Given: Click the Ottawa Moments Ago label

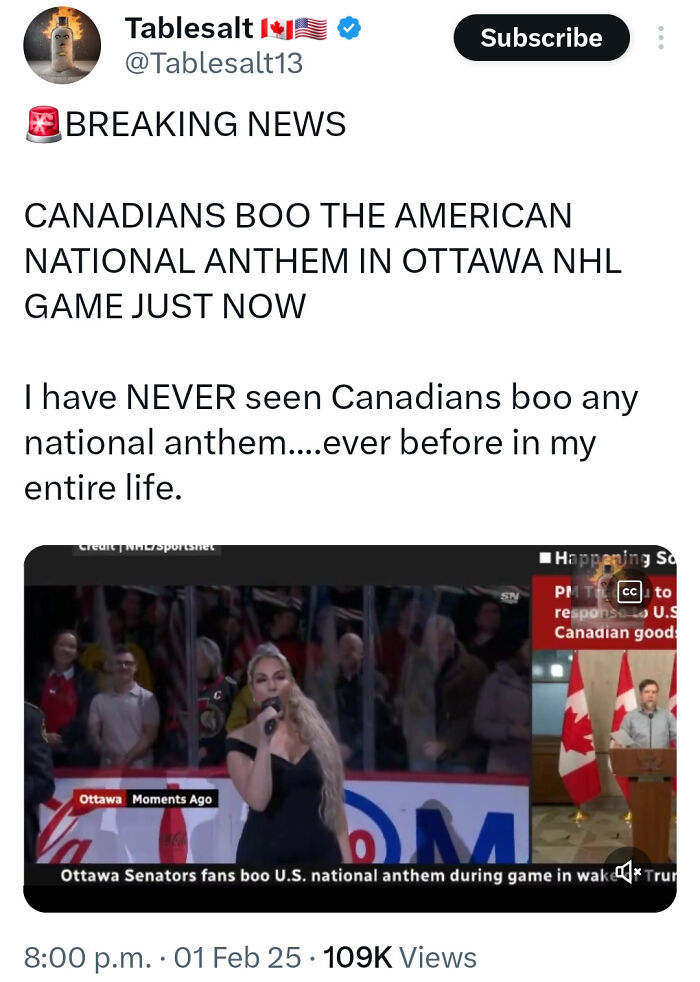Looking at the screenshot, I should pos(146,799).
